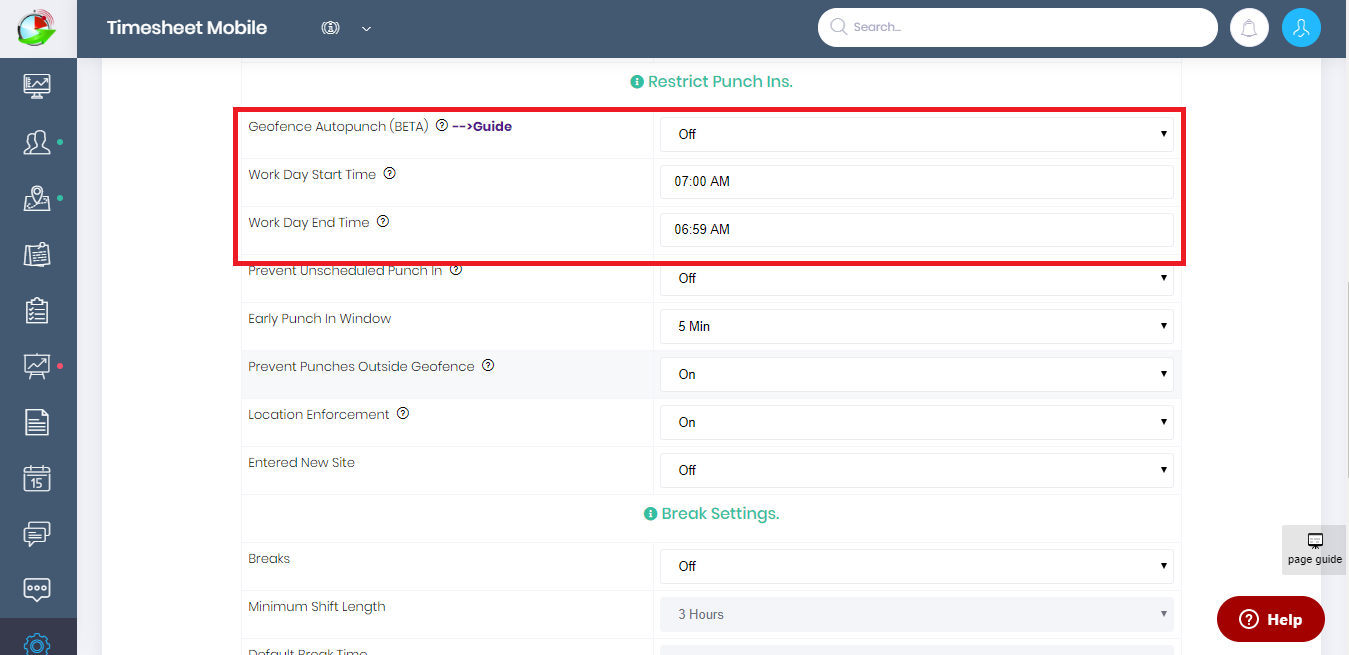The image size is (1349, 655).
Task: Click the Break Settings. heading
Action: 720,514
